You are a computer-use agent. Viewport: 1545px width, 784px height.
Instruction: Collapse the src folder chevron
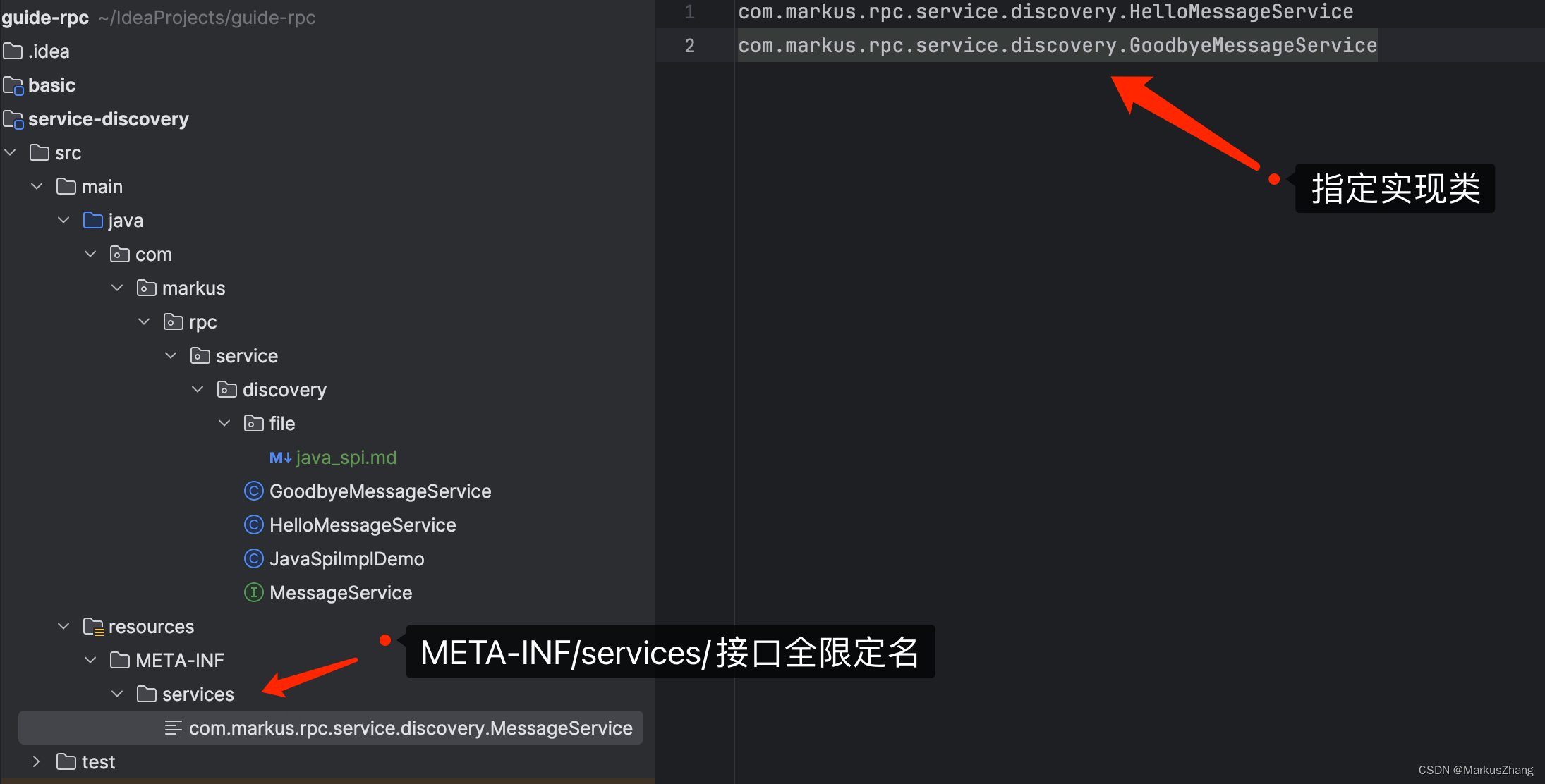[x=11, y=152]
